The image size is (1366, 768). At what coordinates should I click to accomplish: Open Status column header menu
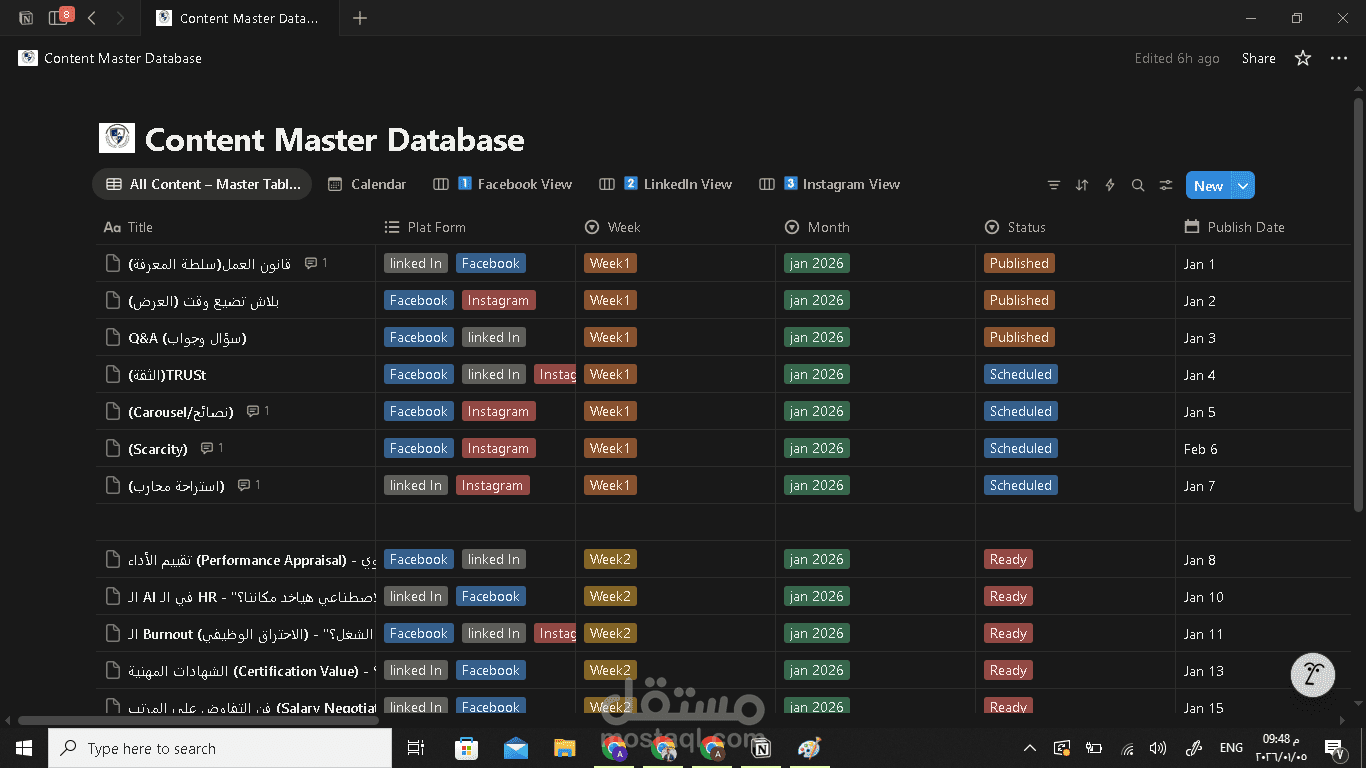[1075, 227]
